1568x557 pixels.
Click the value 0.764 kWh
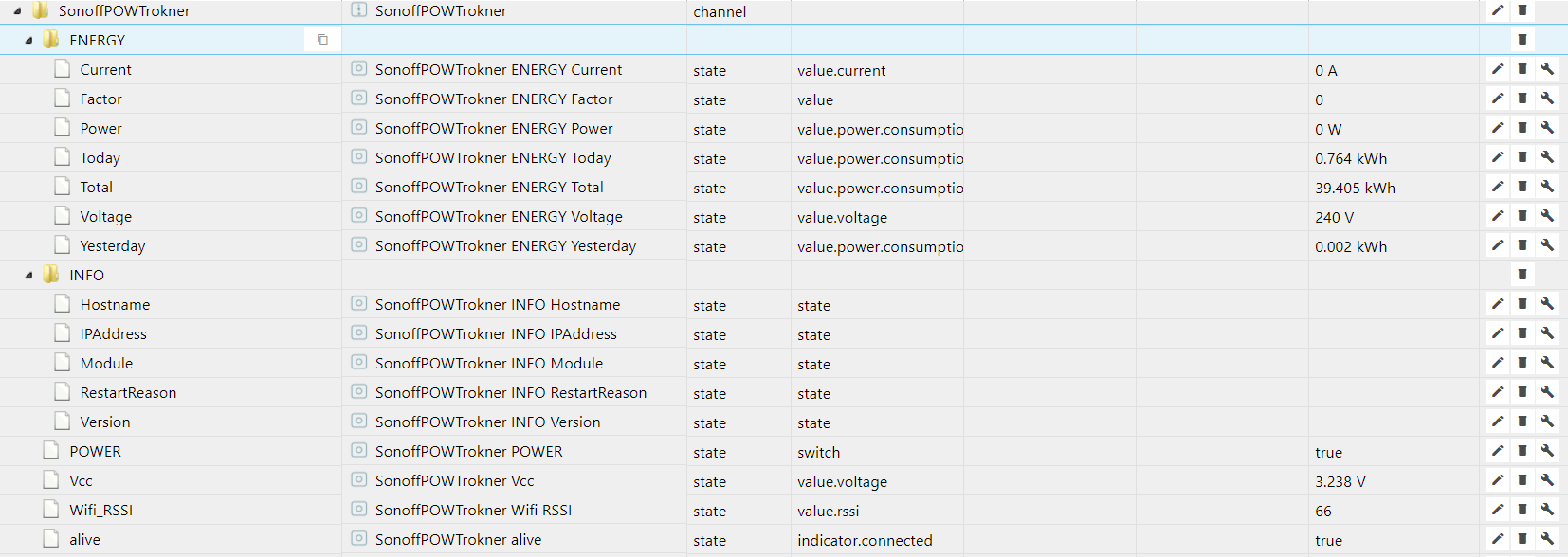(1351, 159)
